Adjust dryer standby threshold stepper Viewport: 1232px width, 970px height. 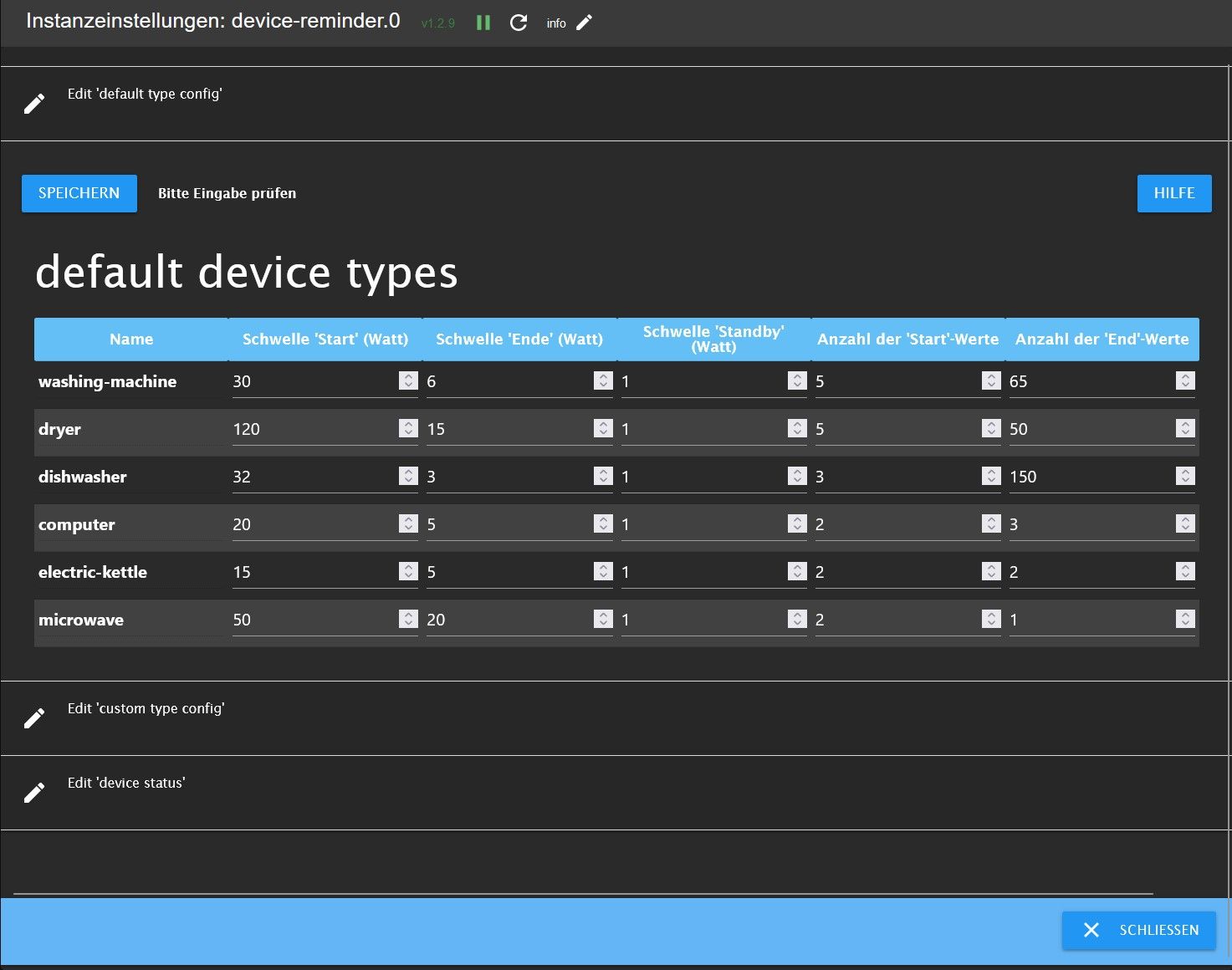797,428
